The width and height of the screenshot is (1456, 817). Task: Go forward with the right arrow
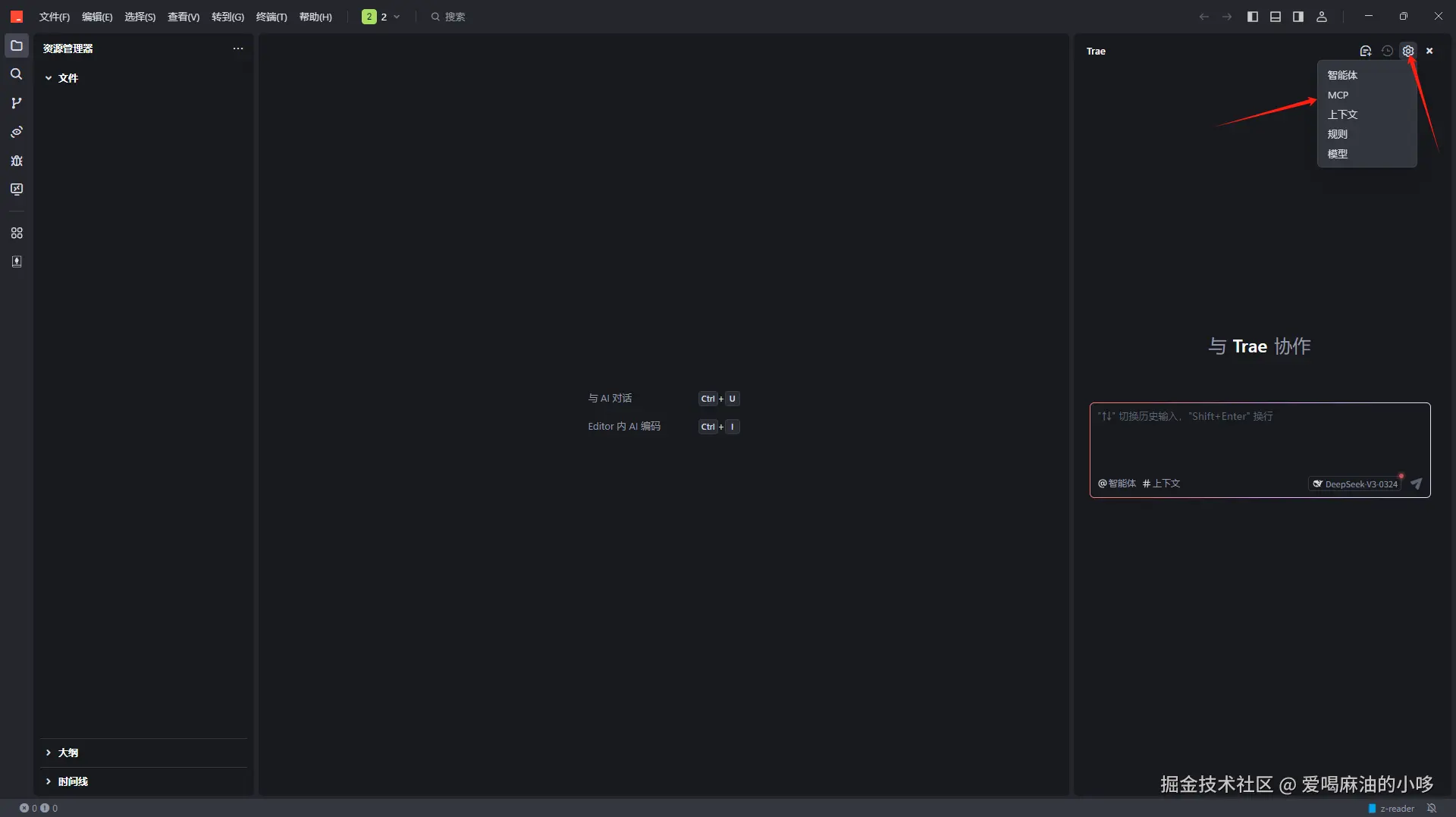(1227, 17)
